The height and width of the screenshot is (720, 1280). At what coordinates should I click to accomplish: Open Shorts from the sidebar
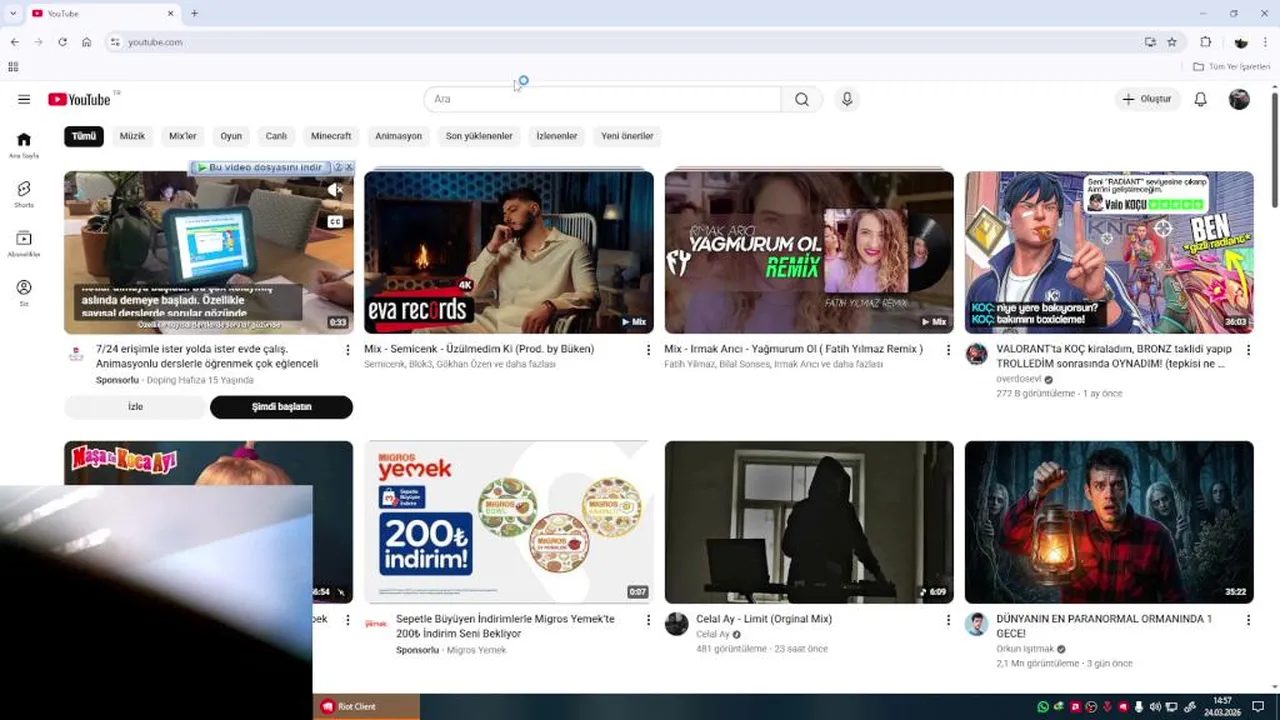(x=24, y=194)
